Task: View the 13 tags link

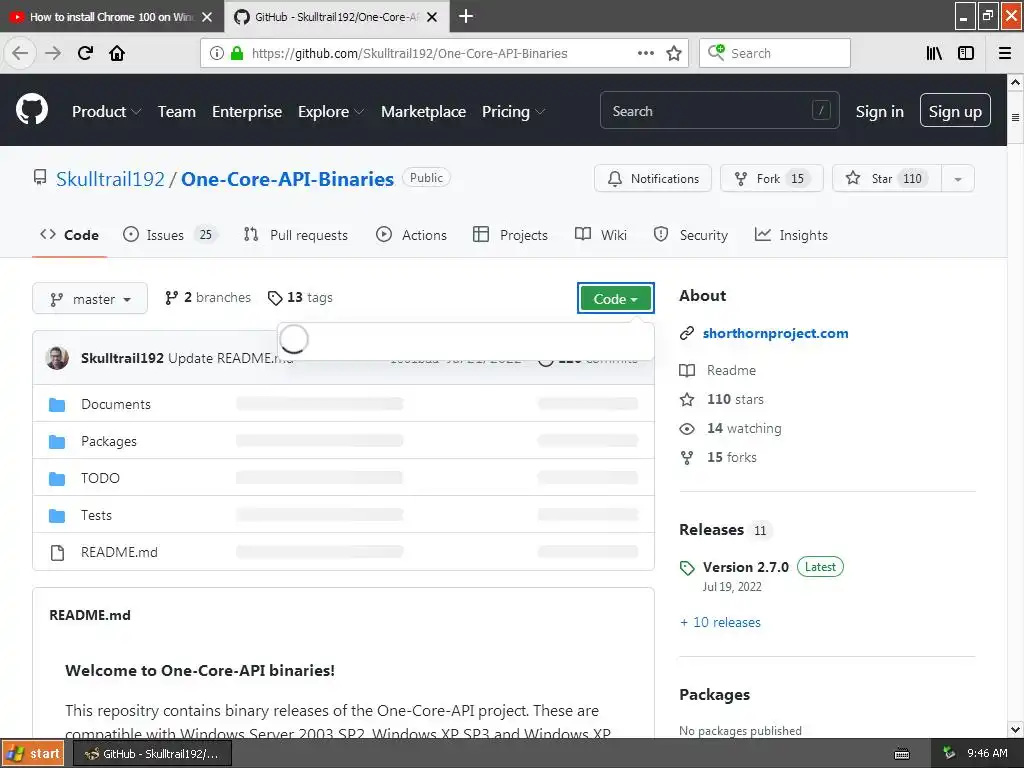Action: point(300,298)
